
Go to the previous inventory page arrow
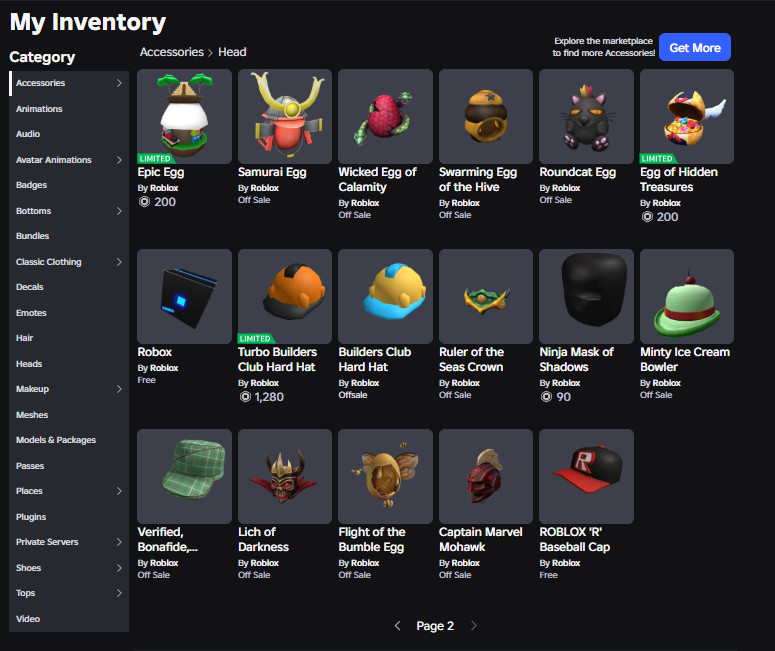coord(397,626)
